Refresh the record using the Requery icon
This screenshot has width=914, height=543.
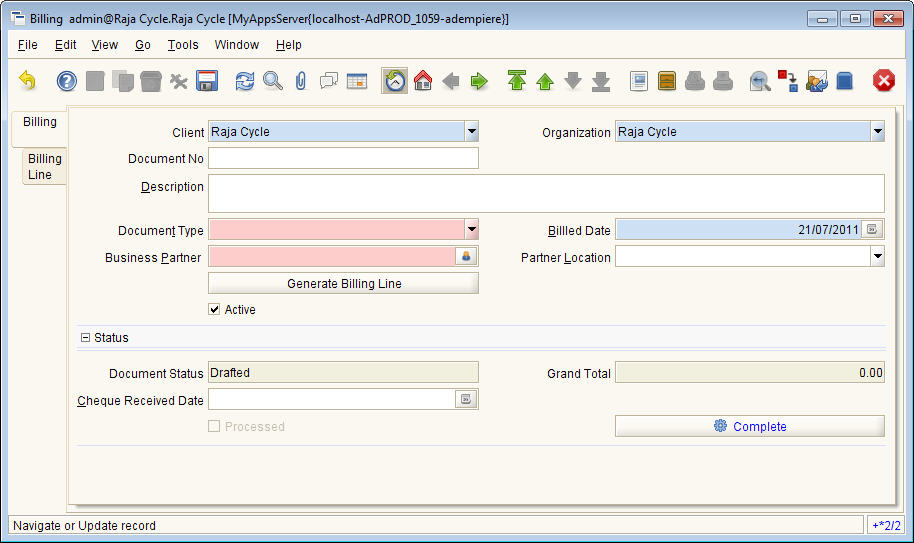pyautogui.click(x=245, y=81)
